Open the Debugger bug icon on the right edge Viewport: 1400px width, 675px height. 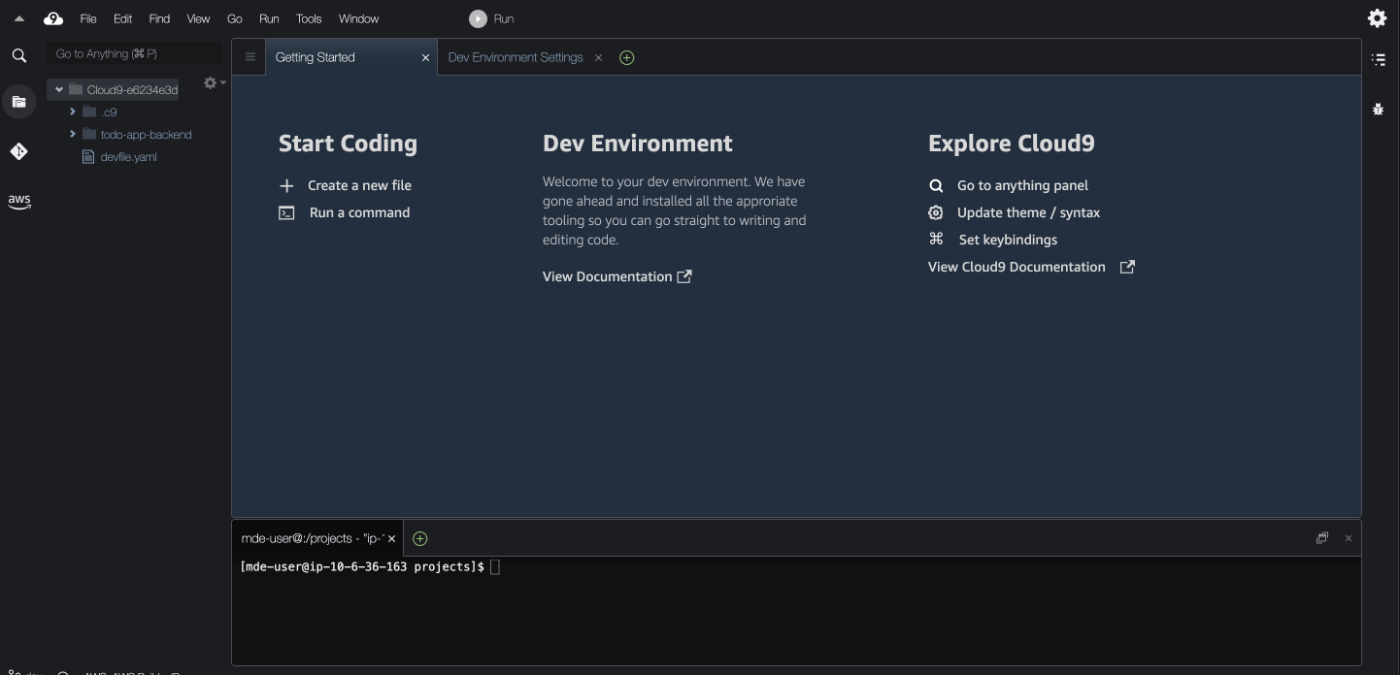coord(1379,109)
